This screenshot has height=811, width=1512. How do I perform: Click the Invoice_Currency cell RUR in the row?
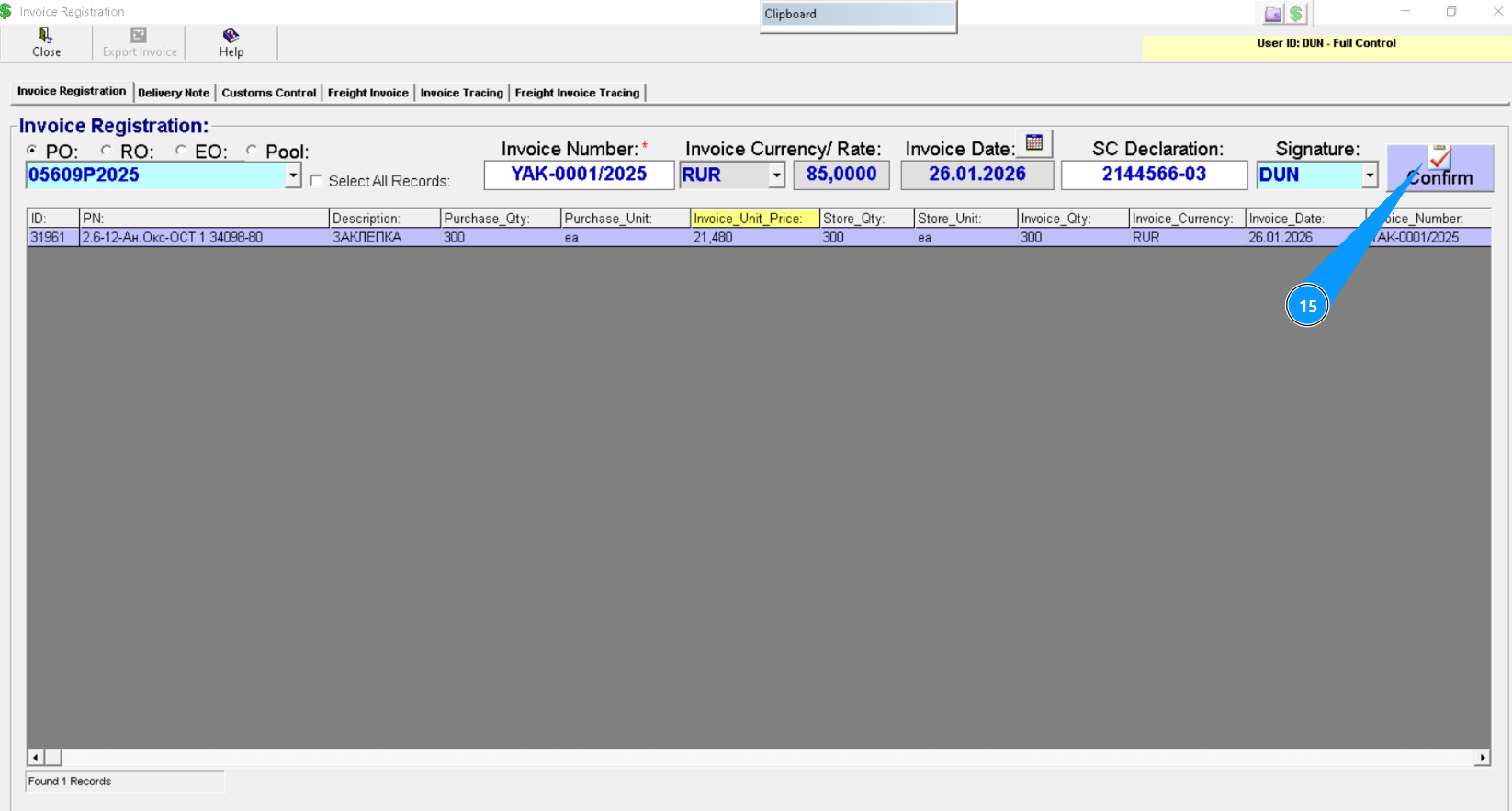point(1188,237)
